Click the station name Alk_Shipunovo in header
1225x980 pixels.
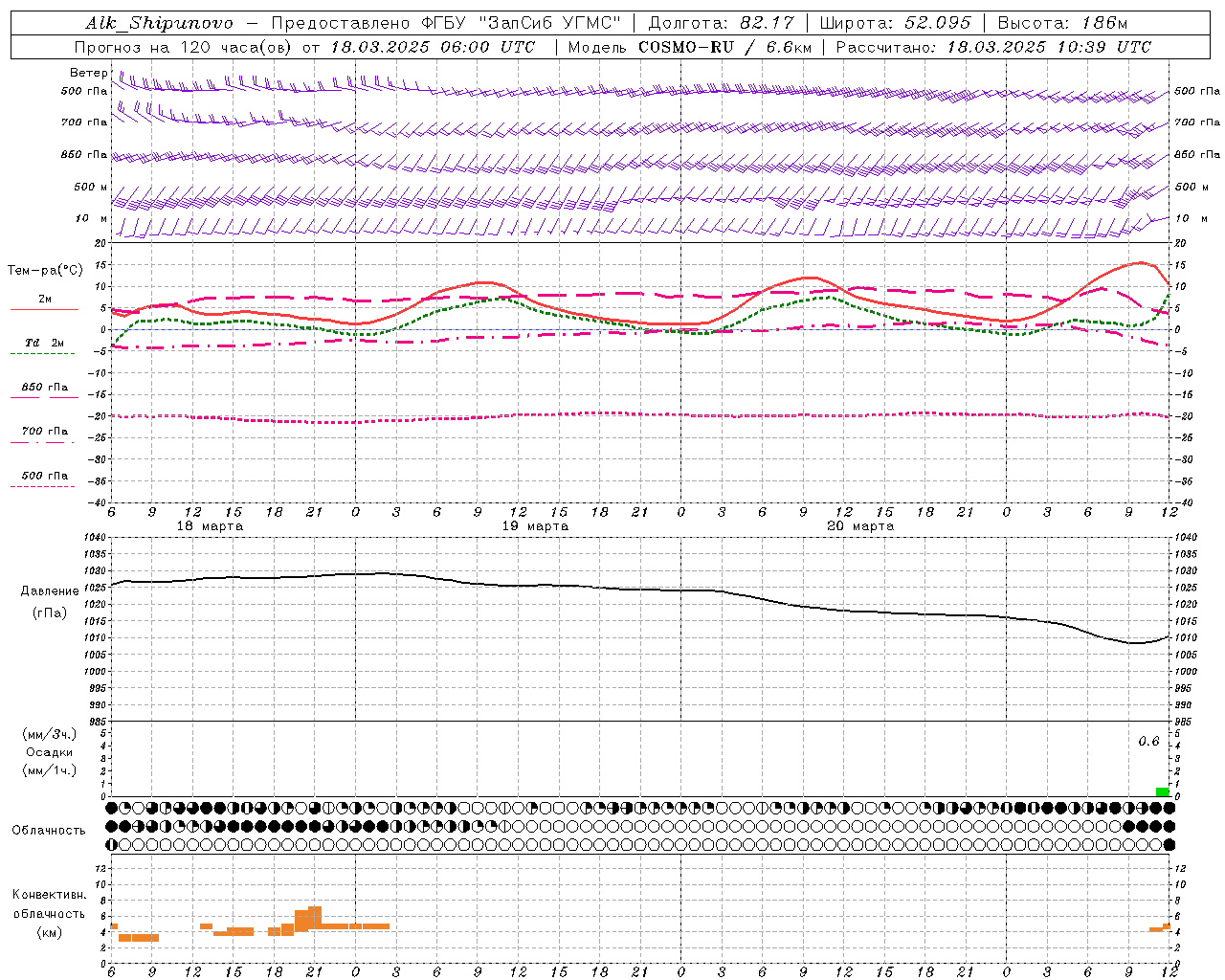(158, 24)
